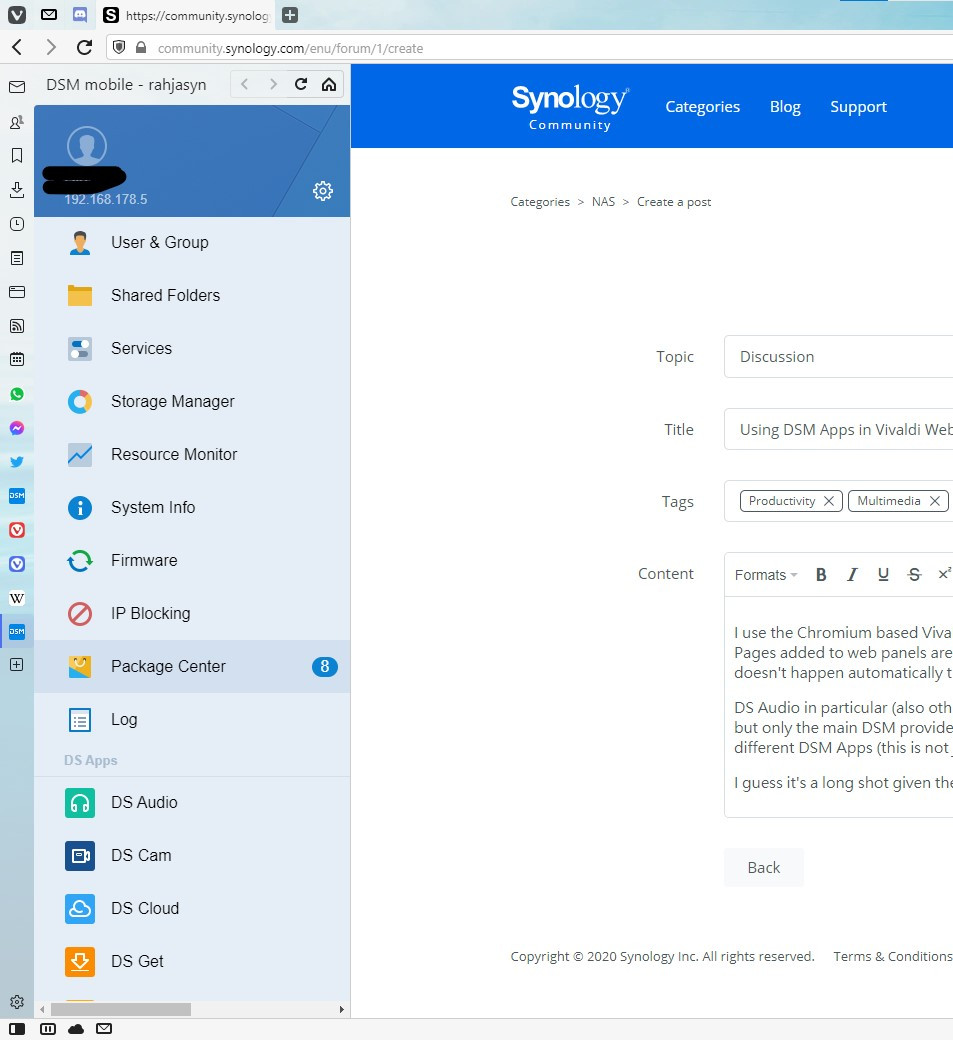Open the Terms & Conditions link
Viewport: 953px width, 1040px height.
pos(892,956)
